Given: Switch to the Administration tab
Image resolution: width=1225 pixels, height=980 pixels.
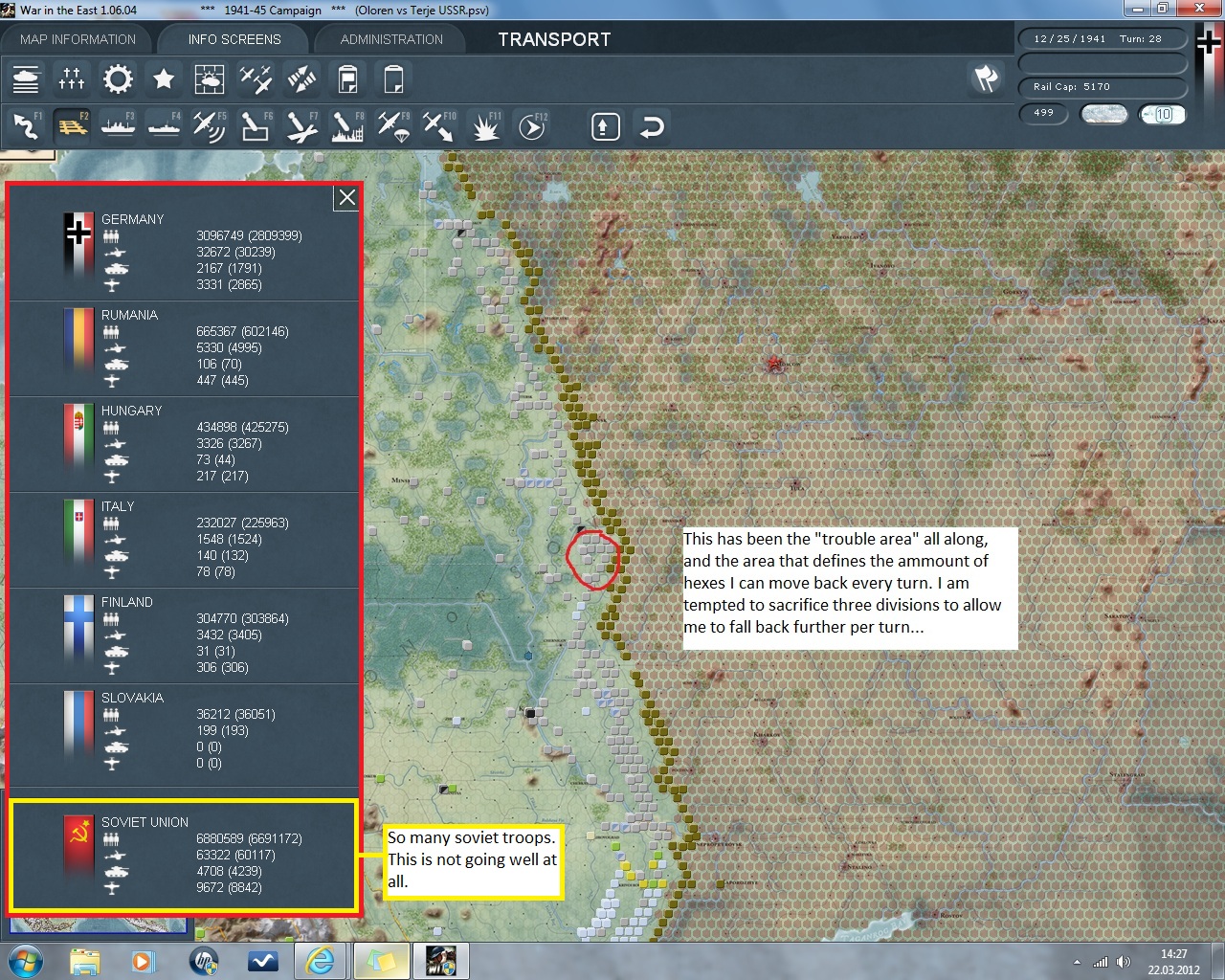Looking at the screenshot, I should 391,39.
